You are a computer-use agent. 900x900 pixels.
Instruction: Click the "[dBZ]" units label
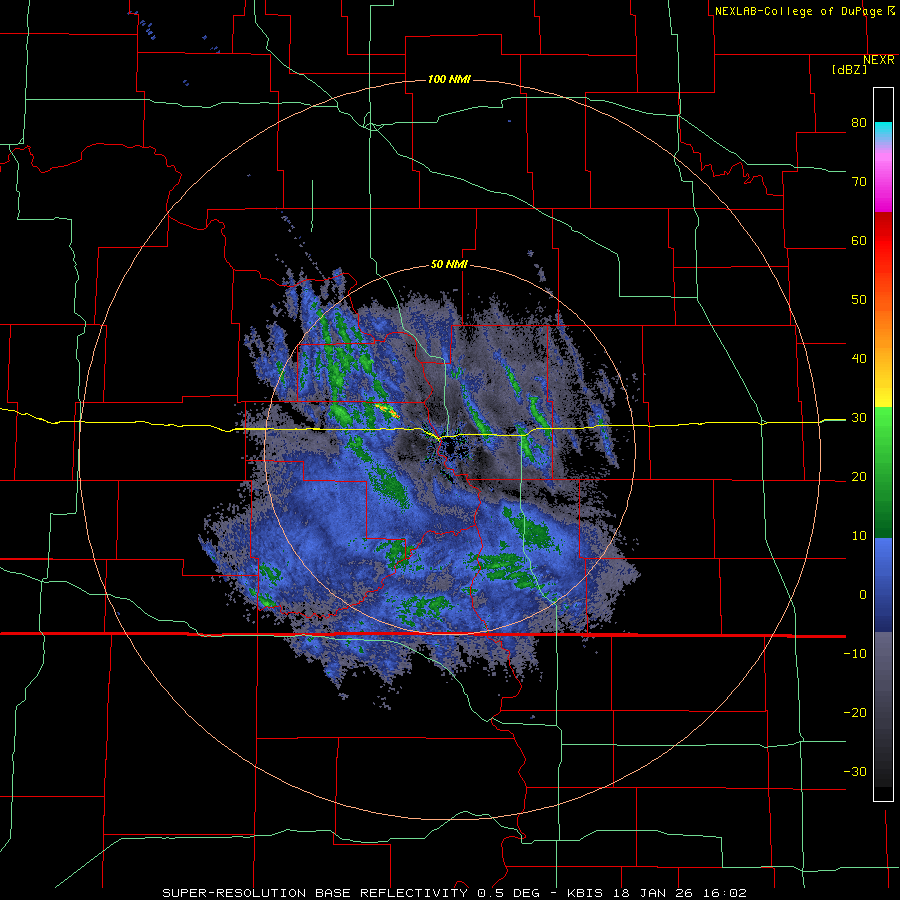(x=849, y=69)
